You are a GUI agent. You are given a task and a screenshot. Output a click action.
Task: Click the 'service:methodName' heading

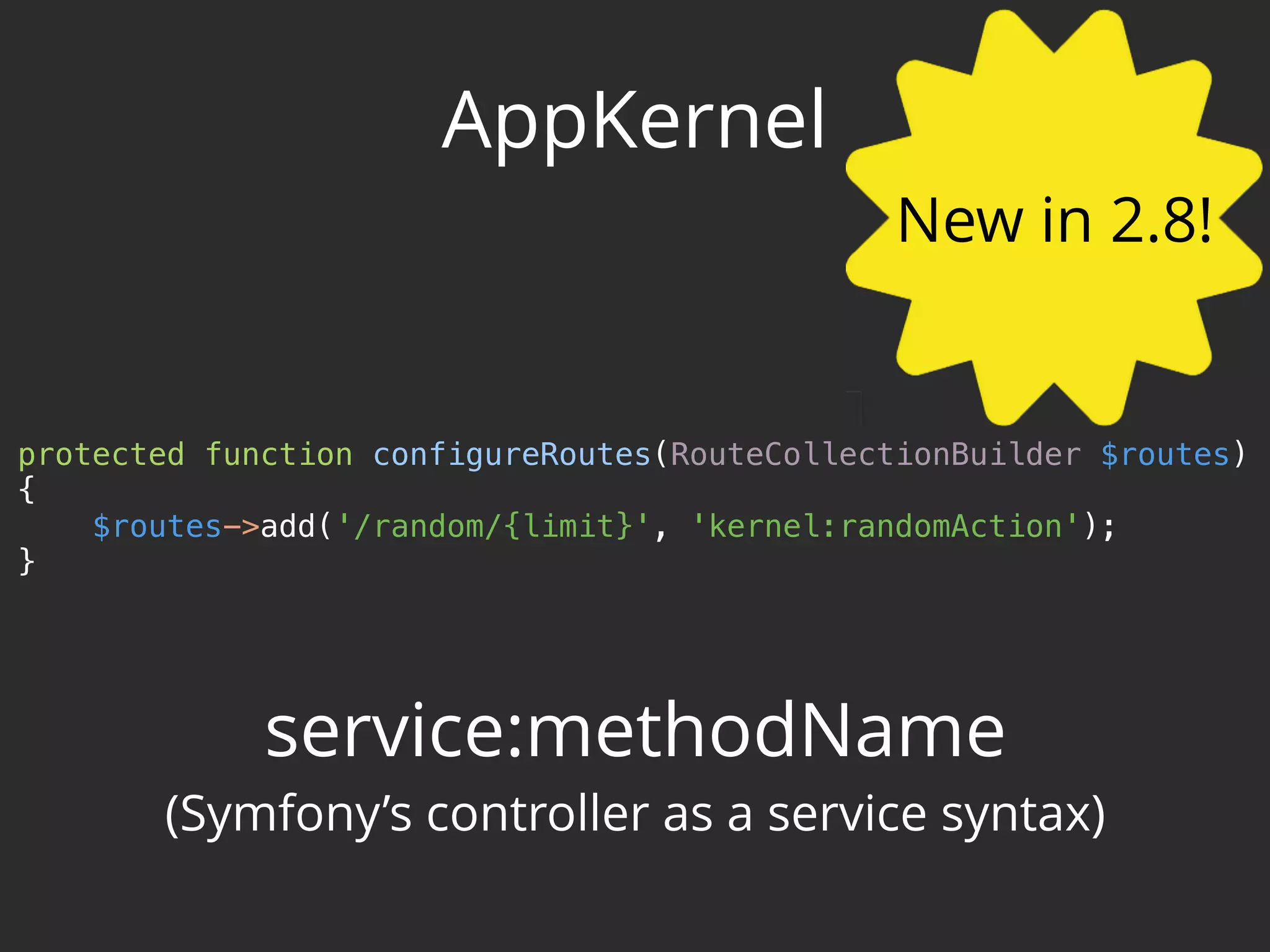635,729
